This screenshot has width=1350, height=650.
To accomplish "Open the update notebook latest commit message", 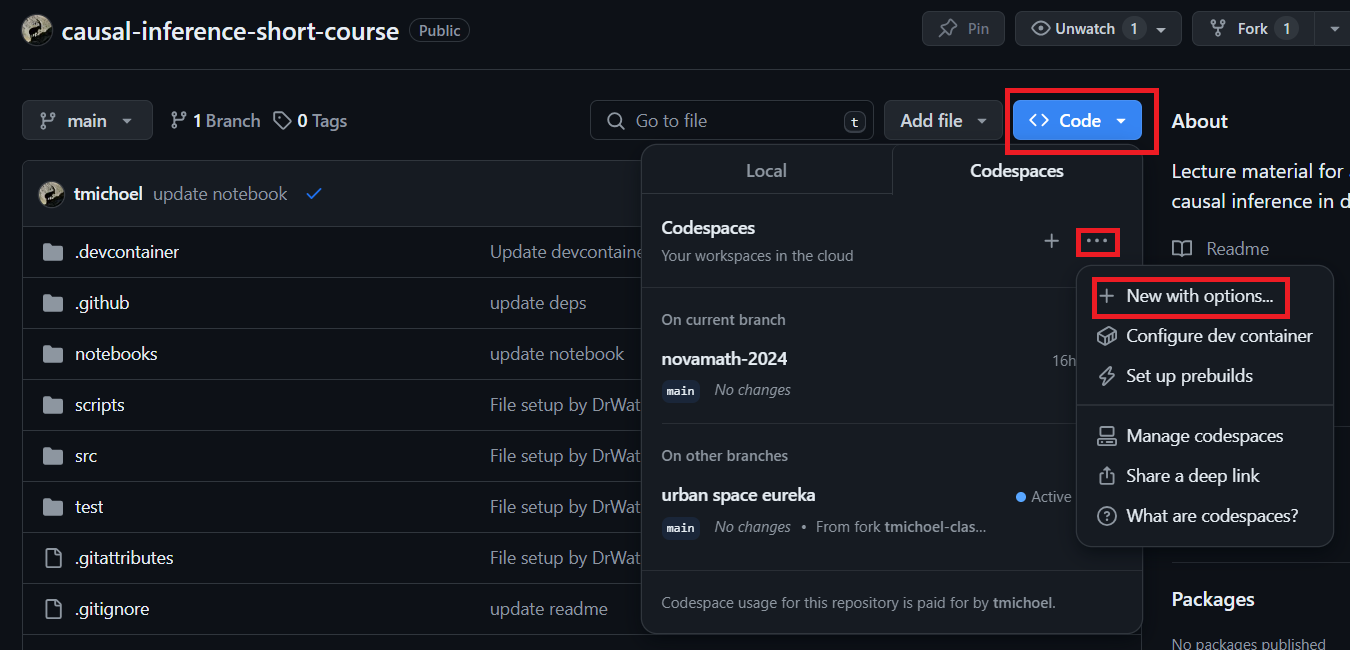I will pos(220,194).
